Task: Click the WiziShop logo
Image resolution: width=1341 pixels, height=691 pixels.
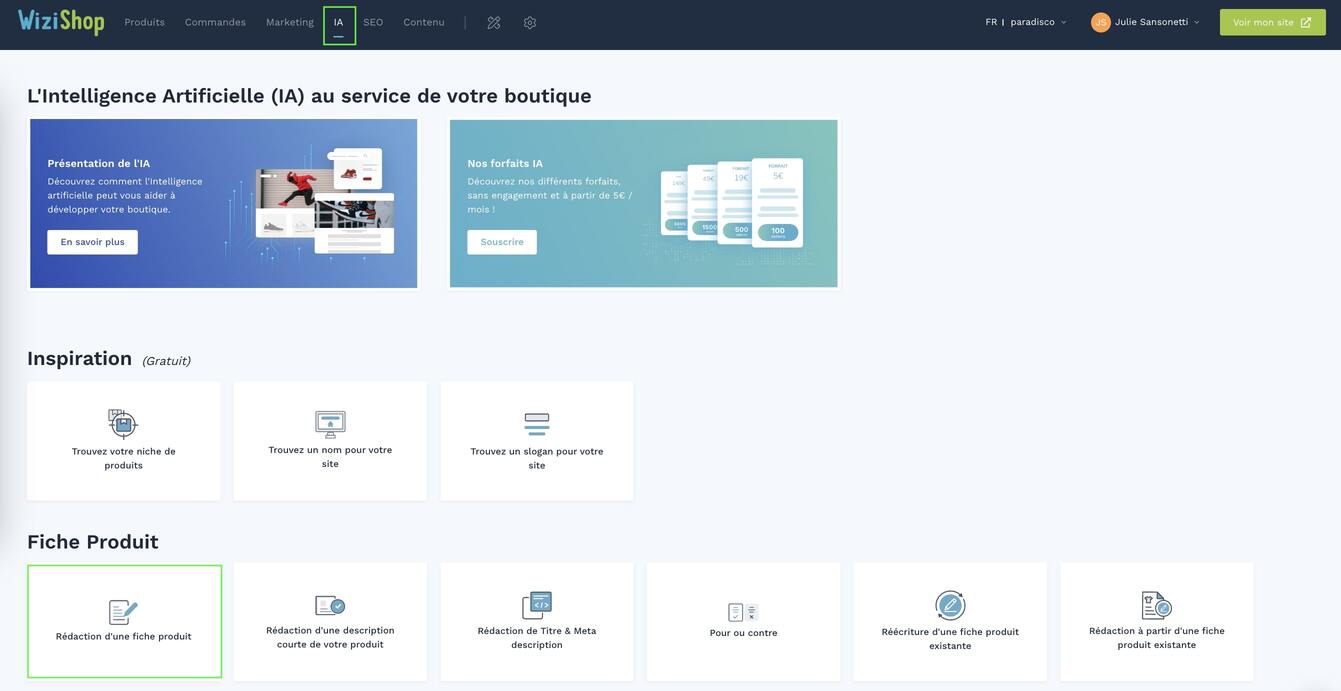Action: (61, 21)
